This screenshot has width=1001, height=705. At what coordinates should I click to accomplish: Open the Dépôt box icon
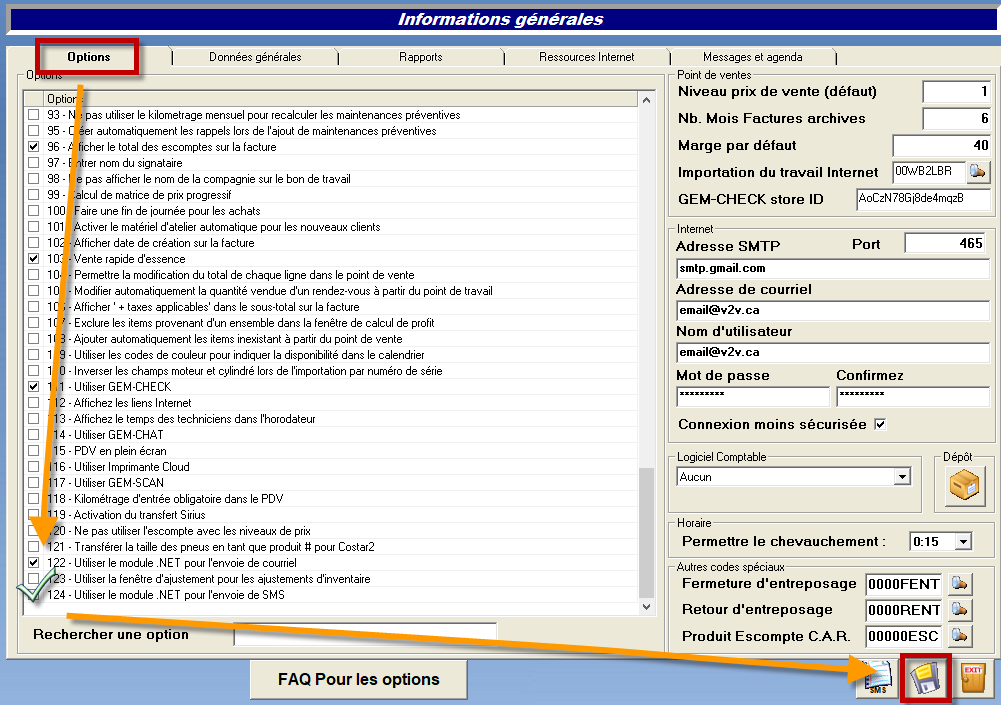(964, 487)
